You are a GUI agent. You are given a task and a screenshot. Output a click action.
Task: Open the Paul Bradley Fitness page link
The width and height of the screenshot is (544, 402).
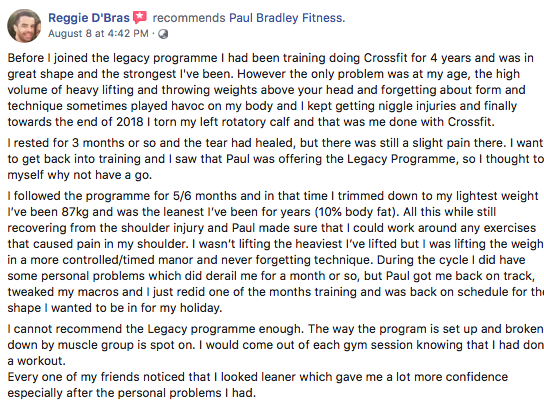[287, 18]
